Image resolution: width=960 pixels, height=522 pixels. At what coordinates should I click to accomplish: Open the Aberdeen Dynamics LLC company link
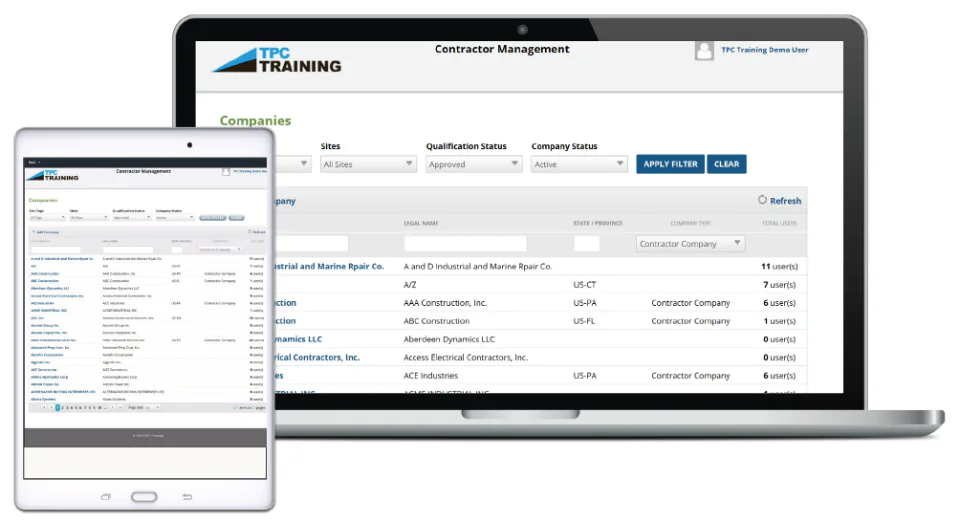[x=298, y=339]
